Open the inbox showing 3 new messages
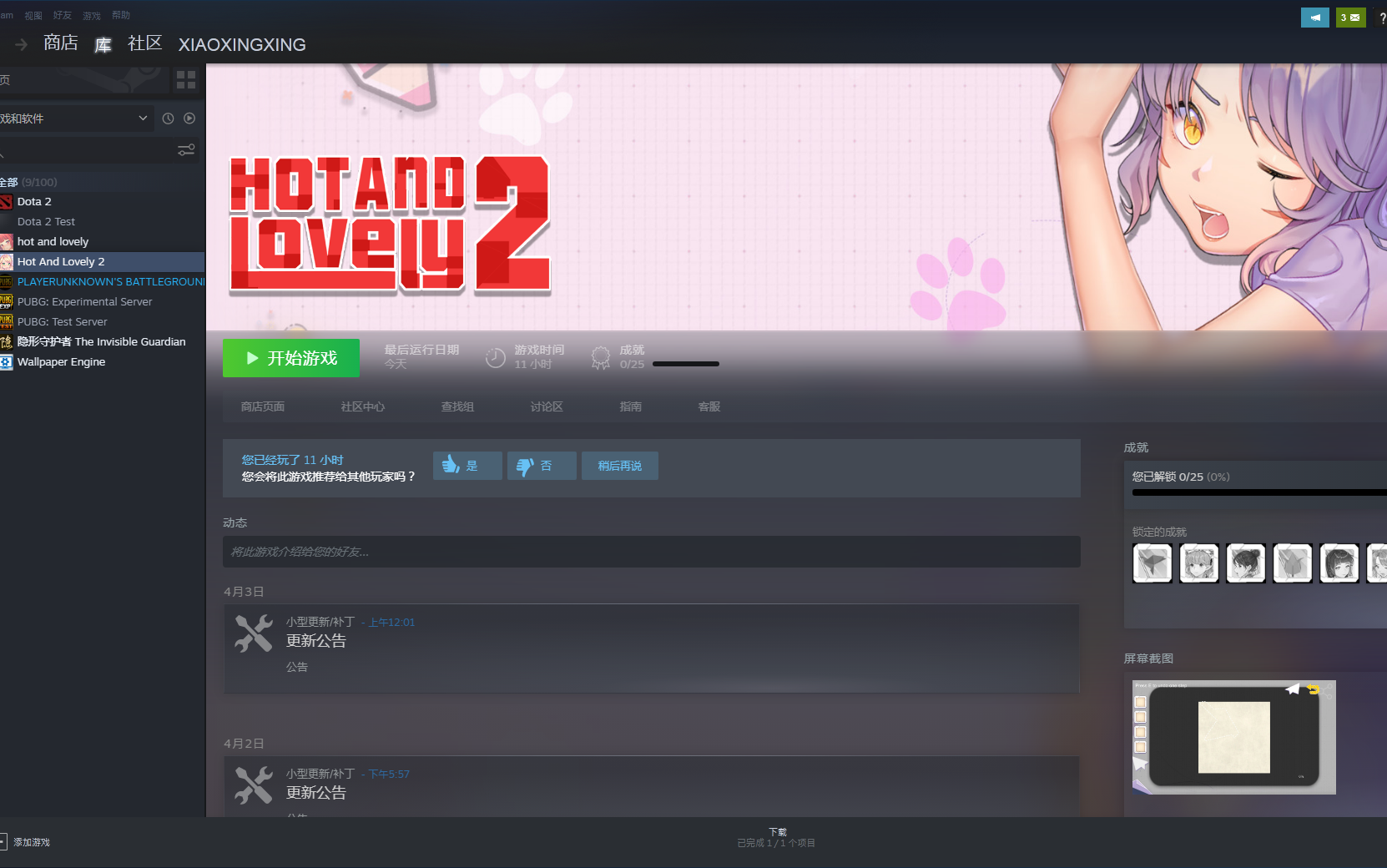Image resolution: width=1387 pixels, height=868 pixels. click(x=1350, y=17)
